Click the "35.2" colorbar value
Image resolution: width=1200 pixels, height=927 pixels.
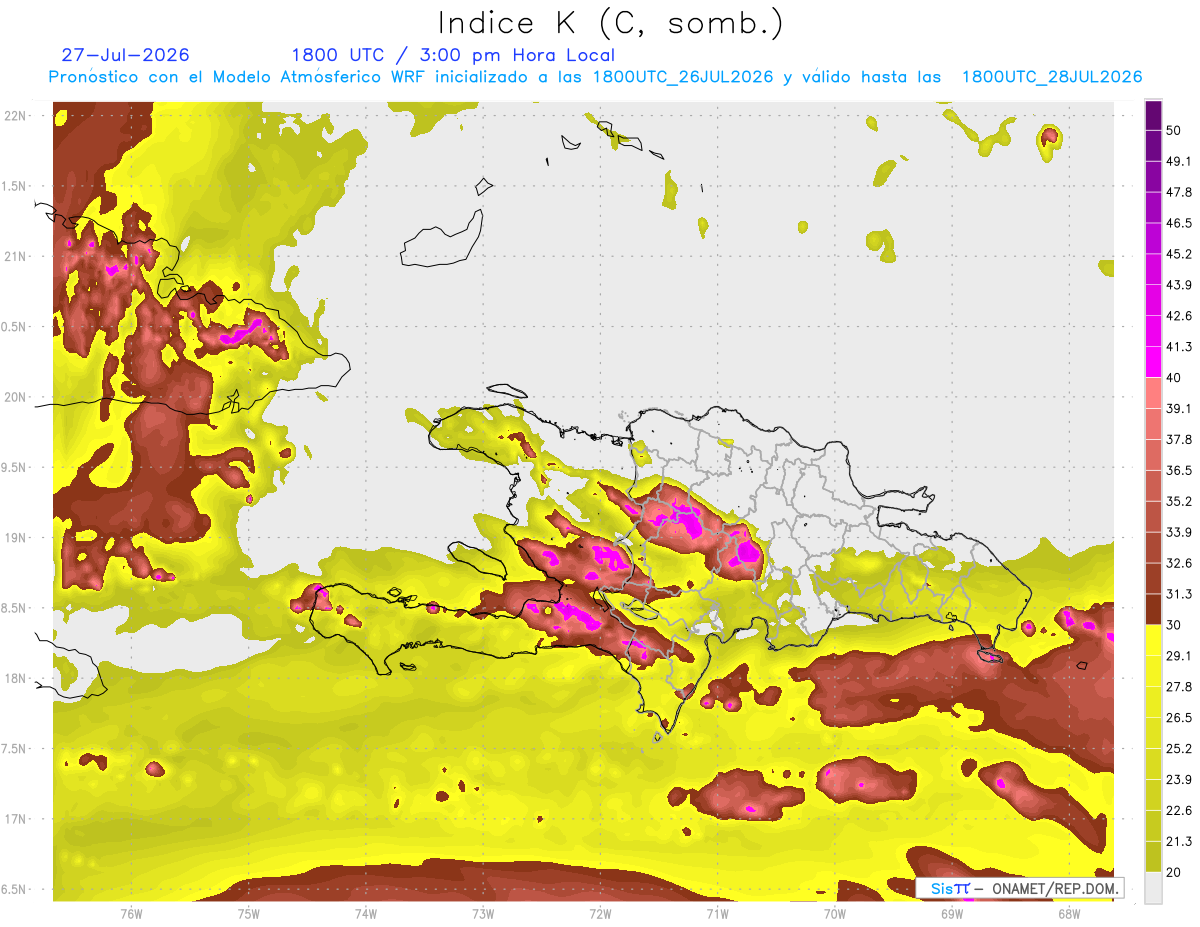[x=1179, y=501]
